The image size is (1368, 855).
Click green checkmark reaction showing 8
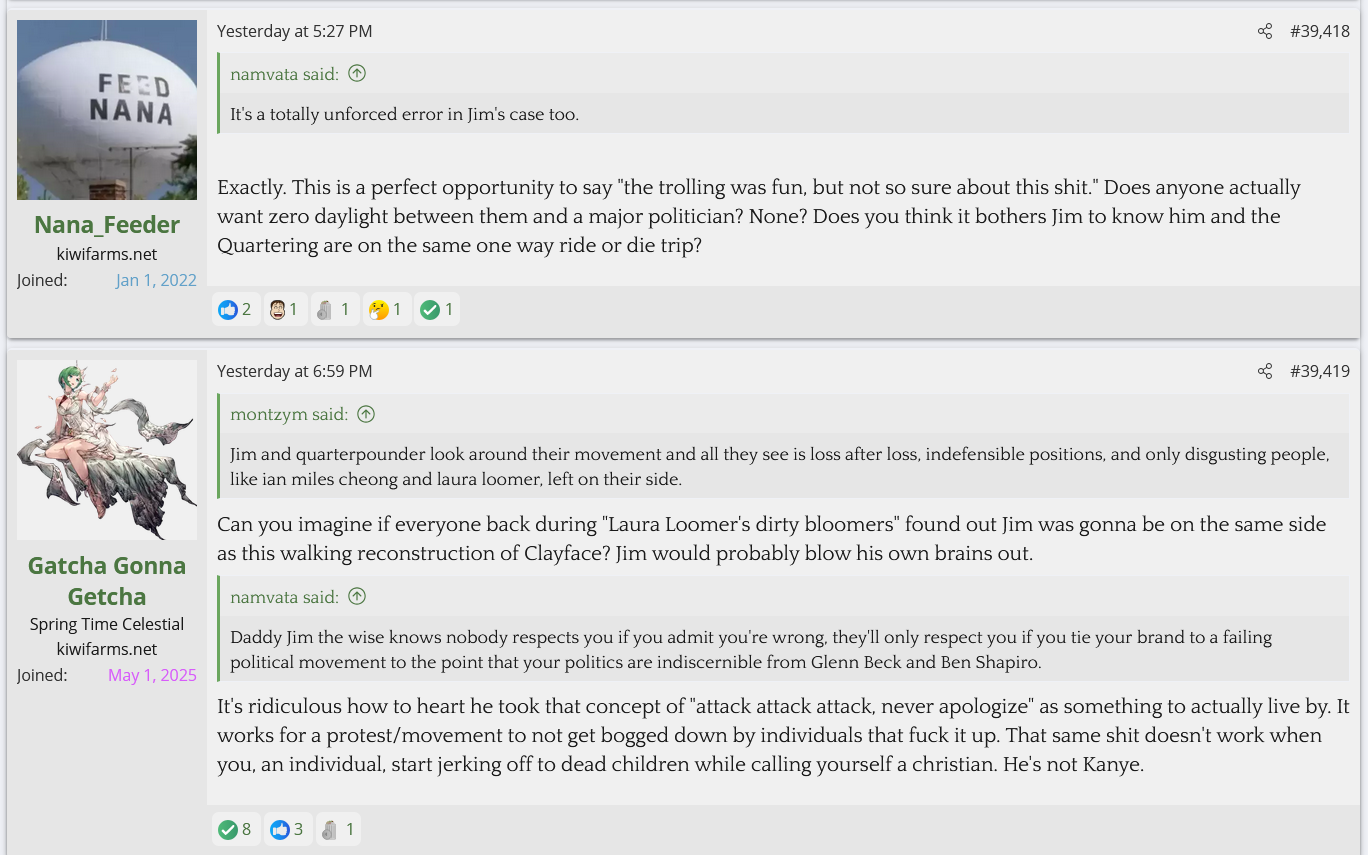coord(235,829)
